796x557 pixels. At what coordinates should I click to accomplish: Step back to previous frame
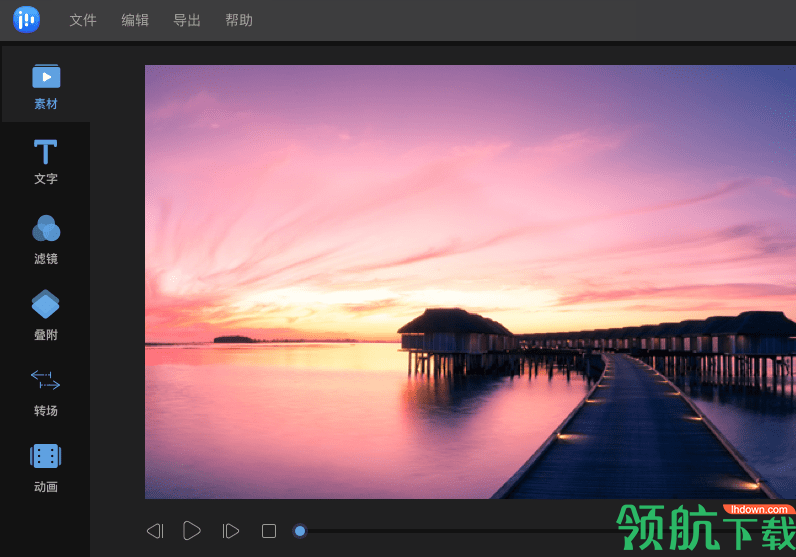[155, 531]
